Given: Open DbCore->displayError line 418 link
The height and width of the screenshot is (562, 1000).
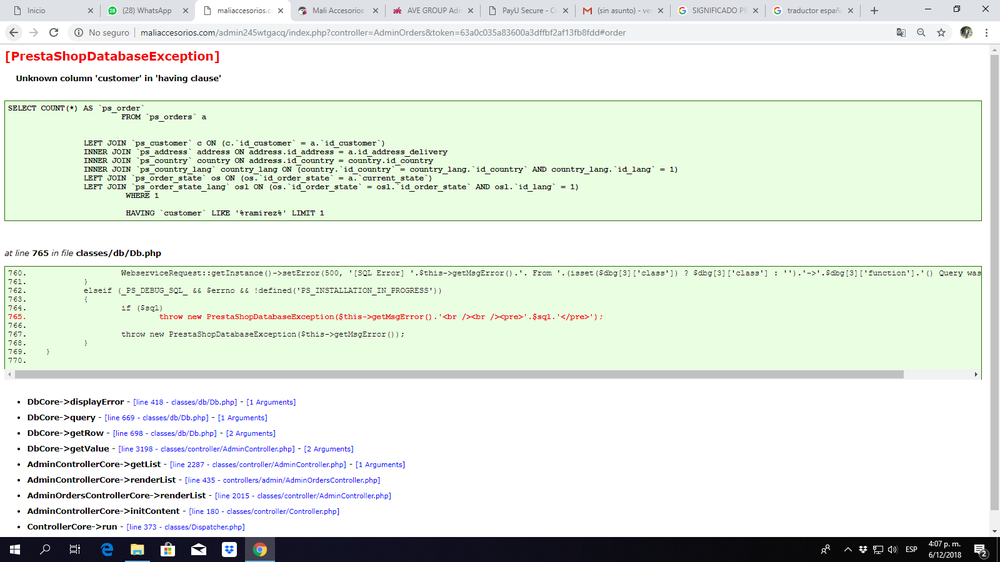Looking at the screenshot, I should pyautogui.click(x=185, y=403).
